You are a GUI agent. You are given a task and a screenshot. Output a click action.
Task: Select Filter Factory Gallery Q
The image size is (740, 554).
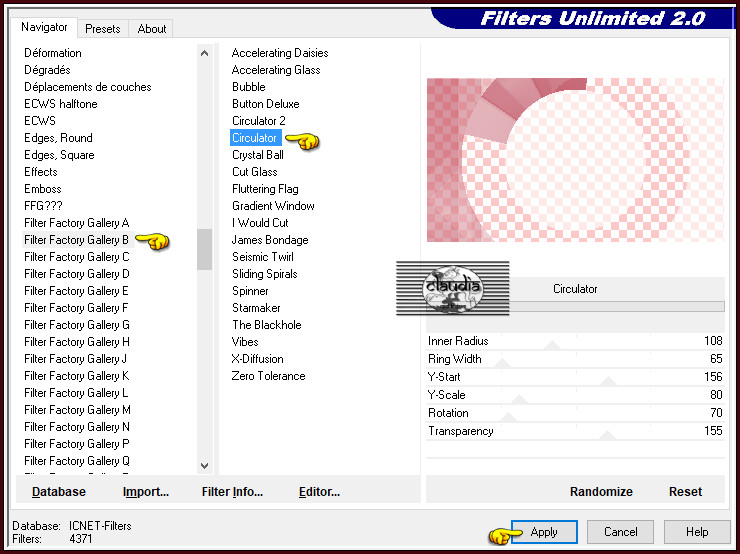pyautogui.click(x=77, y=461)
